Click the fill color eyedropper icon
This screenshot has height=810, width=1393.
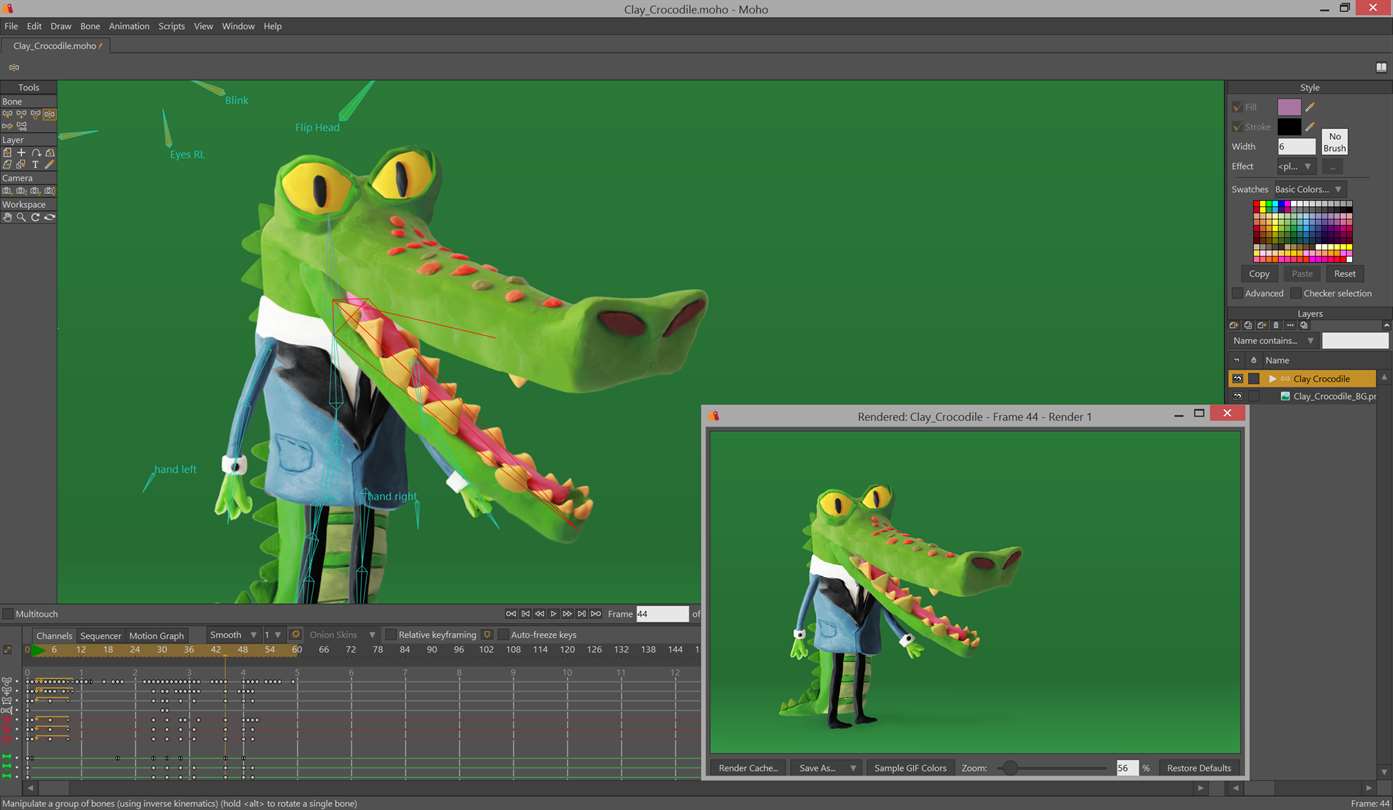click(1310, 107)
